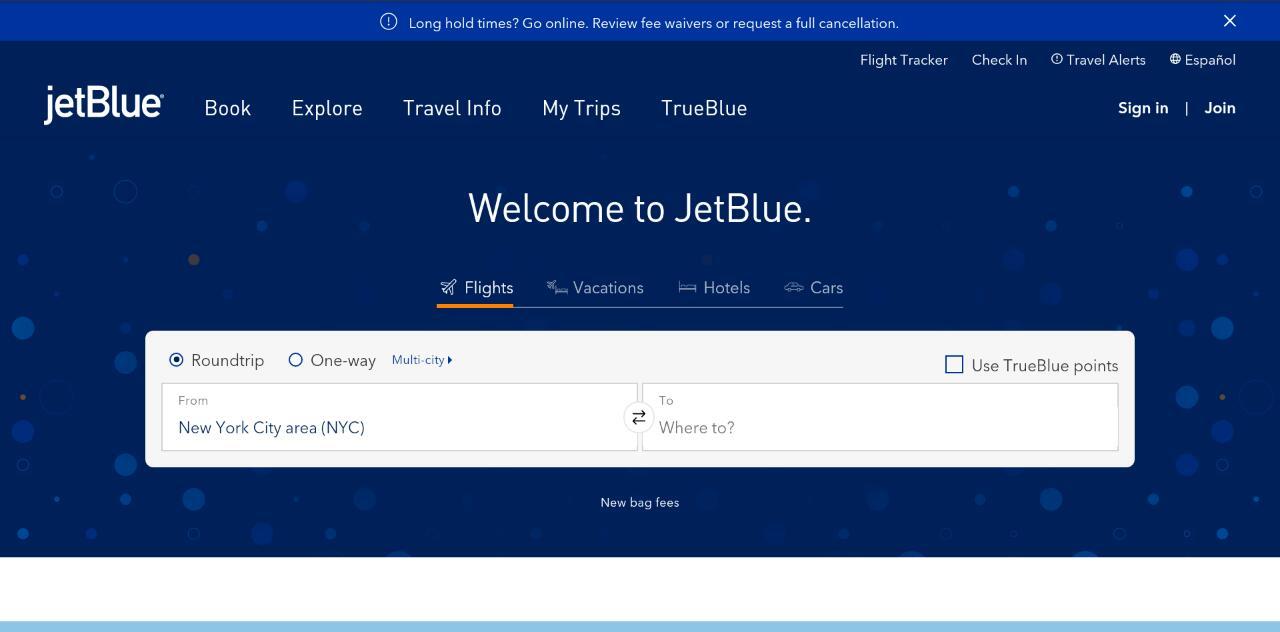Viewport: 1280px width, 632px height.
Task: Open the Travel Info menu
Action: coord(452,108)
